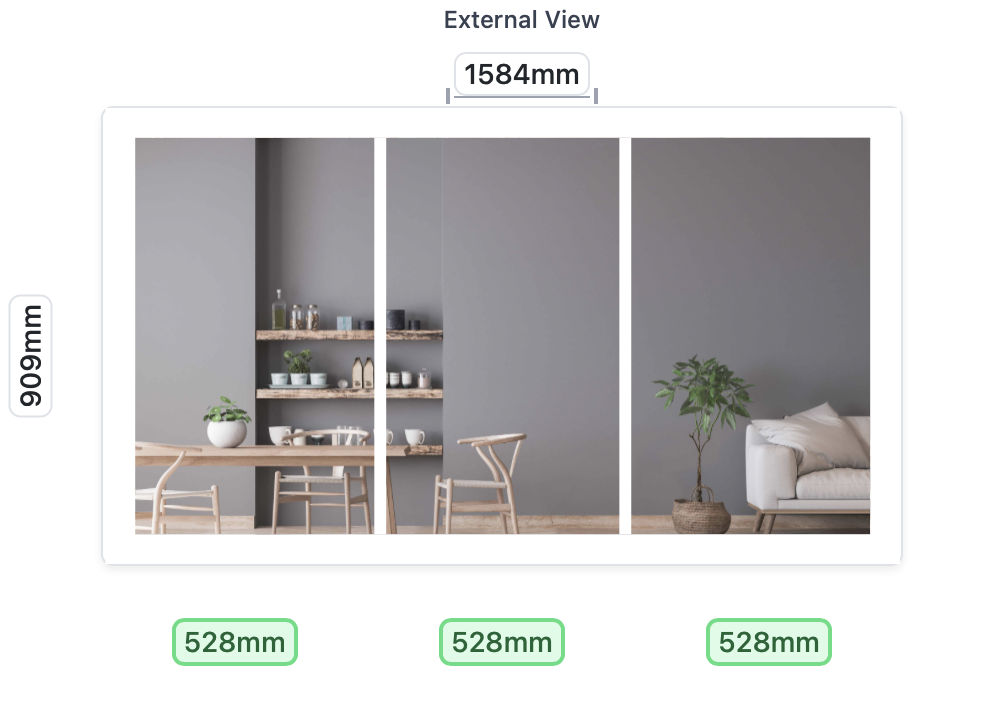Click the External View heading

[x=521, y=19]
